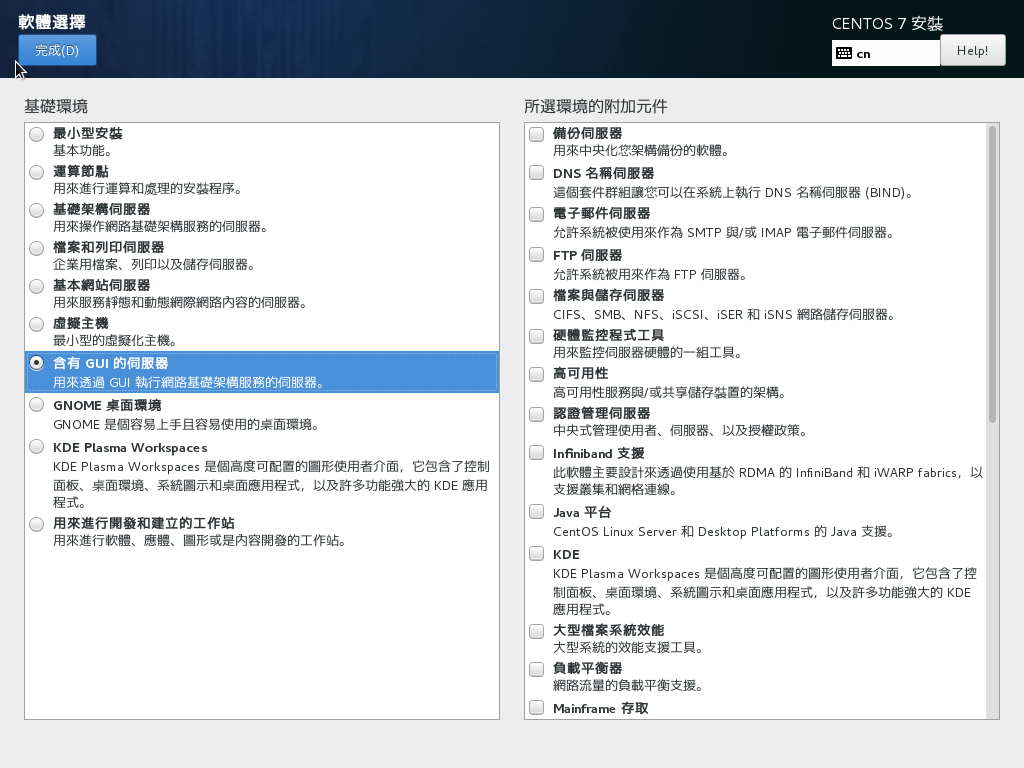Choose the 運算節點 compute node option

[37, 172]
